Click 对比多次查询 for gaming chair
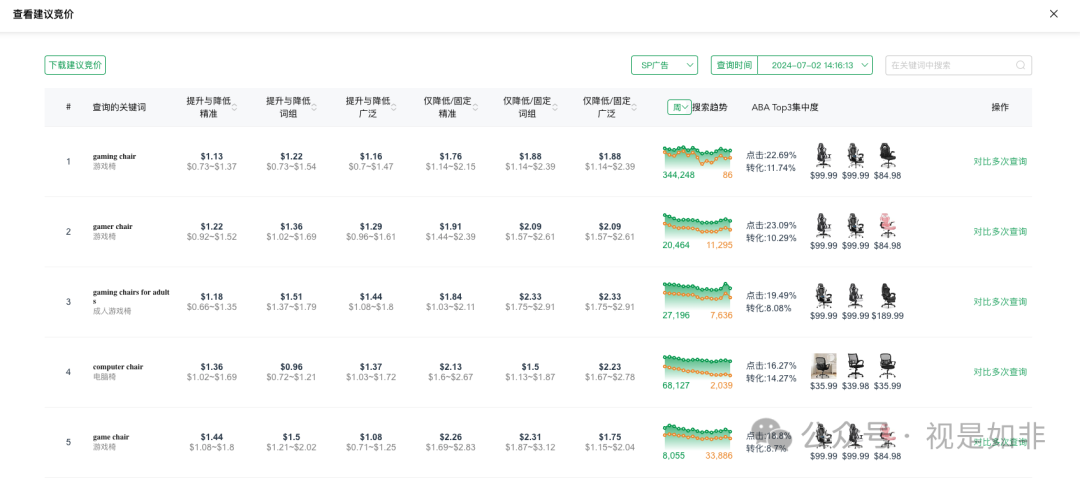 [x=999, y=161]
